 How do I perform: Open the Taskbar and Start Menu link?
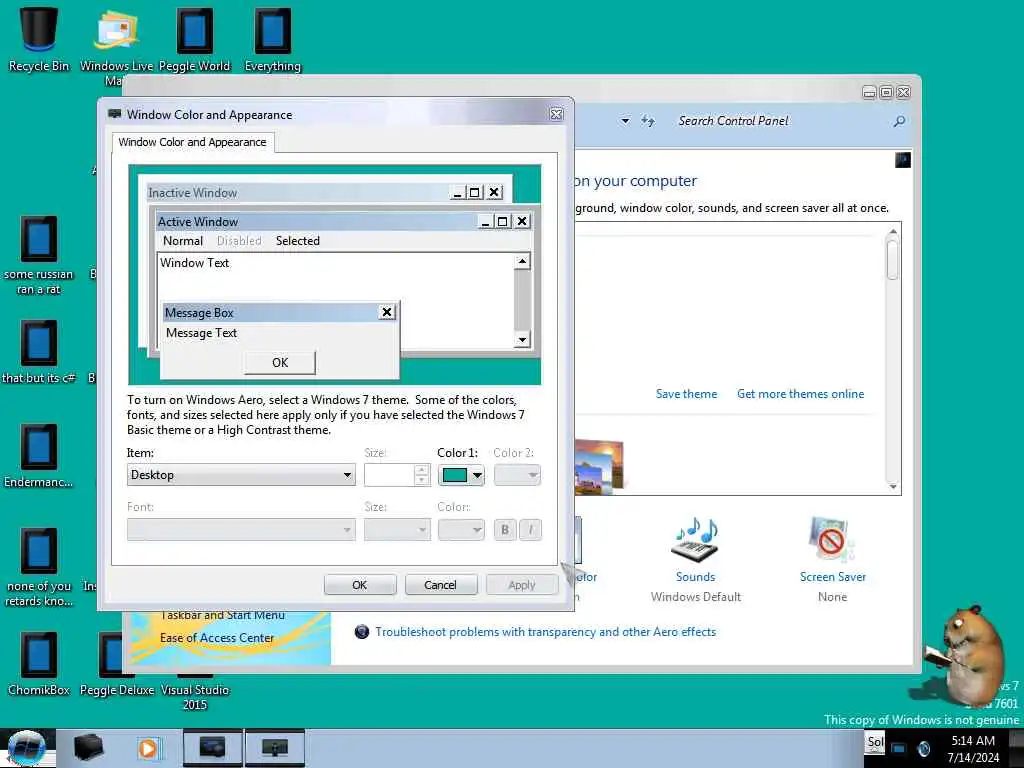tap(223, 616)
